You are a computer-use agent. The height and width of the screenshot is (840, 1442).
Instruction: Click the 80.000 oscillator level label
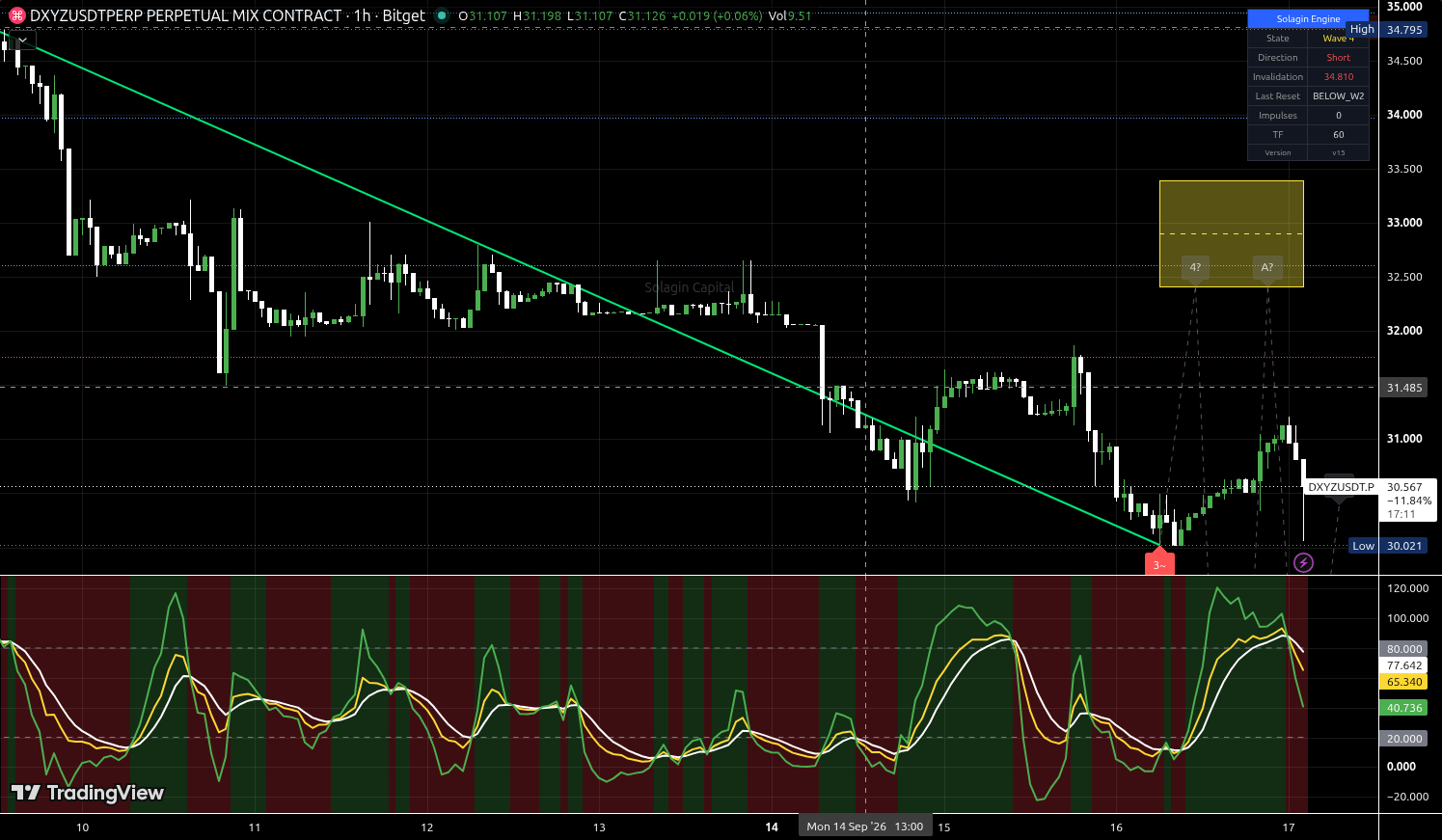click(1403, 649)
